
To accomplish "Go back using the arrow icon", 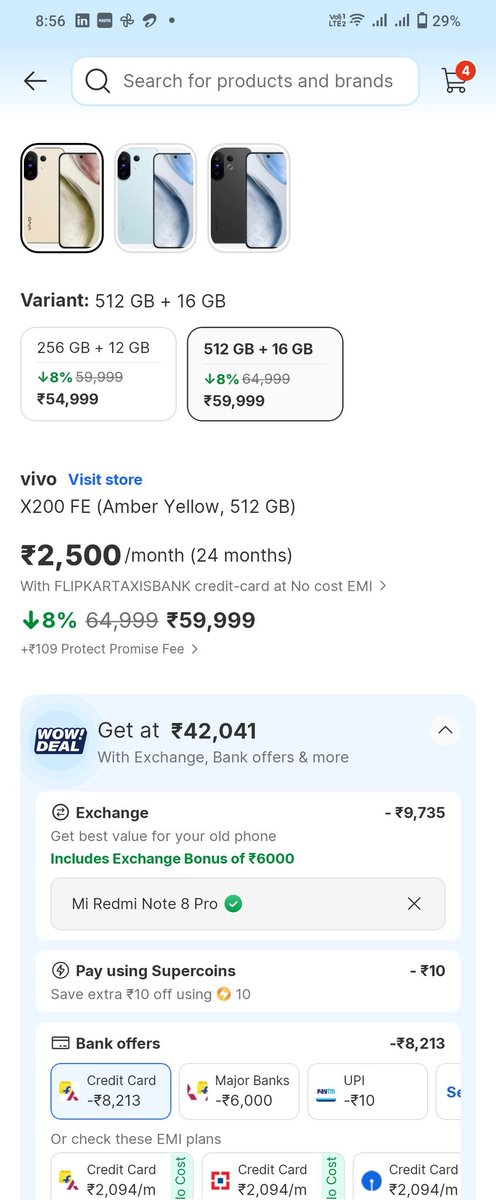I will 35,81.
